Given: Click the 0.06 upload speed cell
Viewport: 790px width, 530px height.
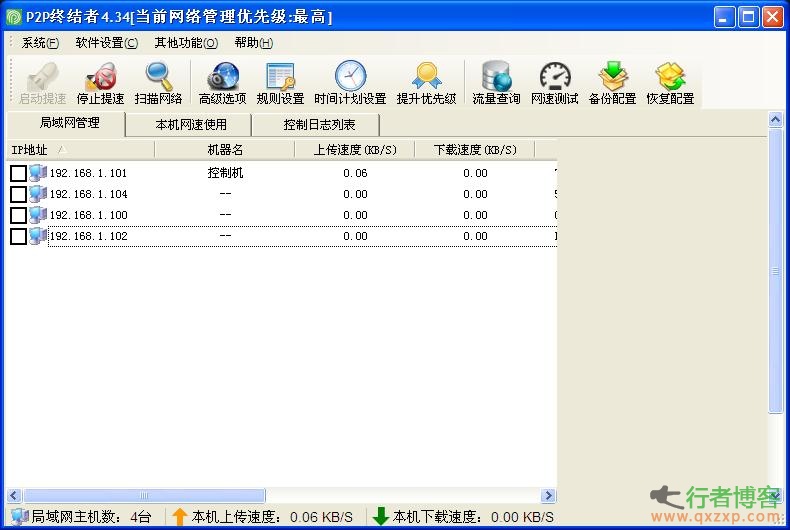Looking at the screenshot, I should click(x=355, y=173).
